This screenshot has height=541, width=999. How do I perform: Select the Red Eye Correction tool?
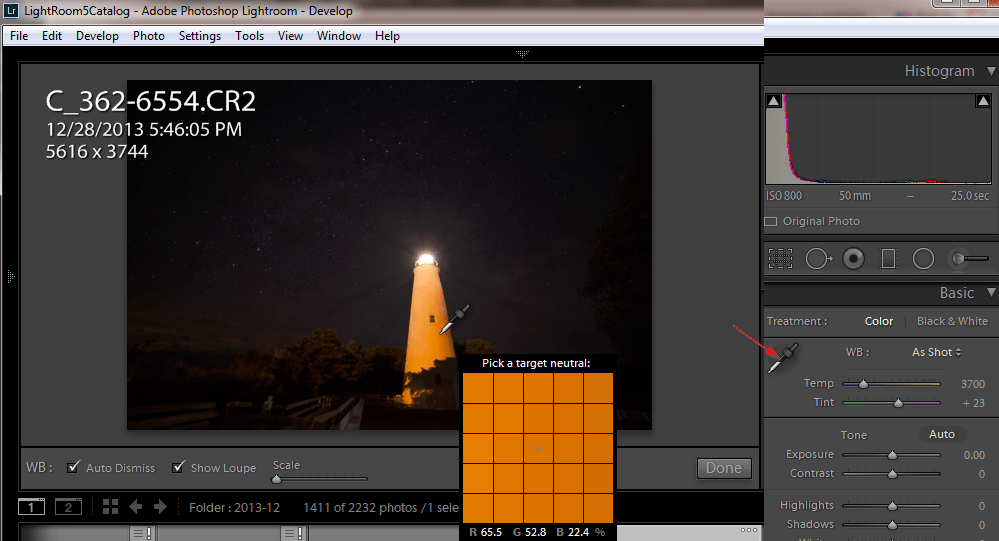(853, 259)
